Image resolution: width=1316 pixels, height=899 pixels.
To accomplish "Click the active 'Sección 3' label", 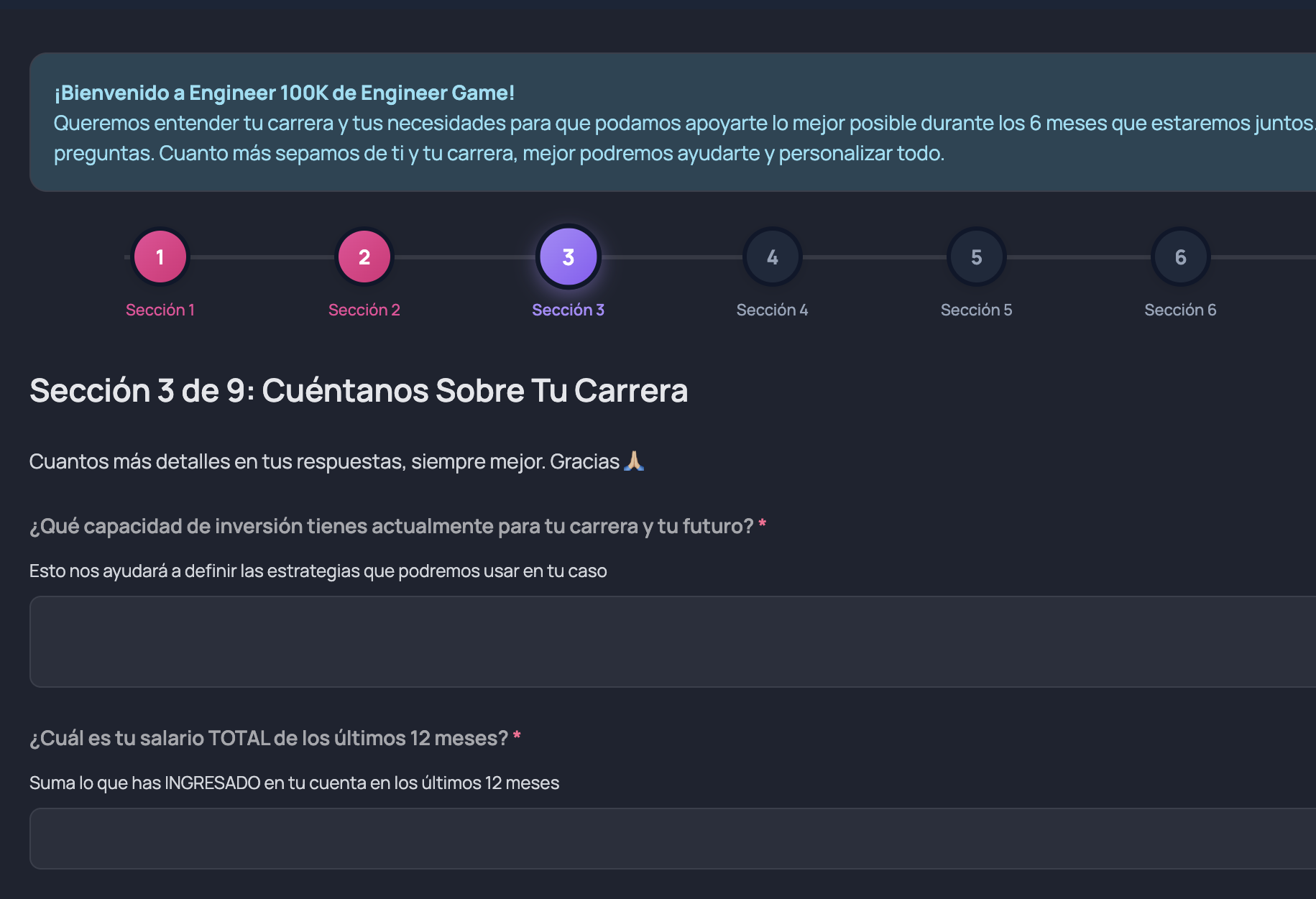I will point(568,310).
